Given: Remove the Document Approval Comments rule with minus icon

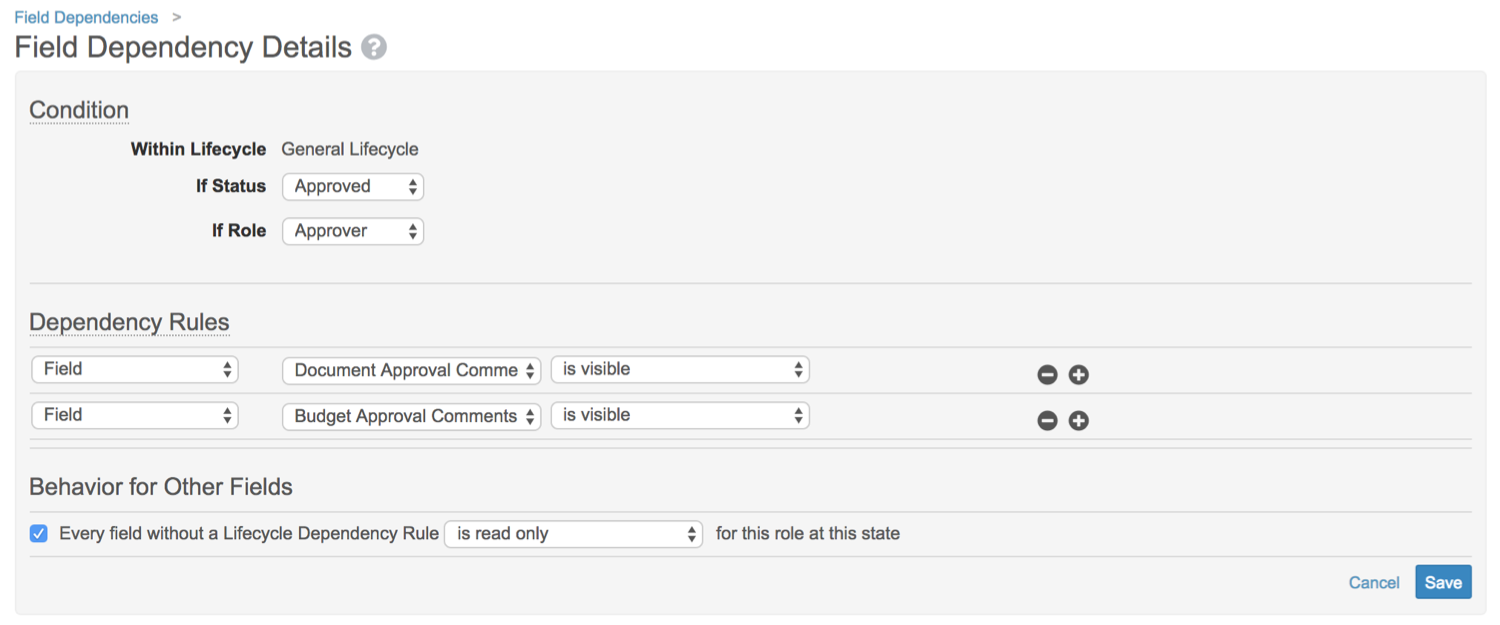Looking at the screenshot, I should click(1047, 375).
